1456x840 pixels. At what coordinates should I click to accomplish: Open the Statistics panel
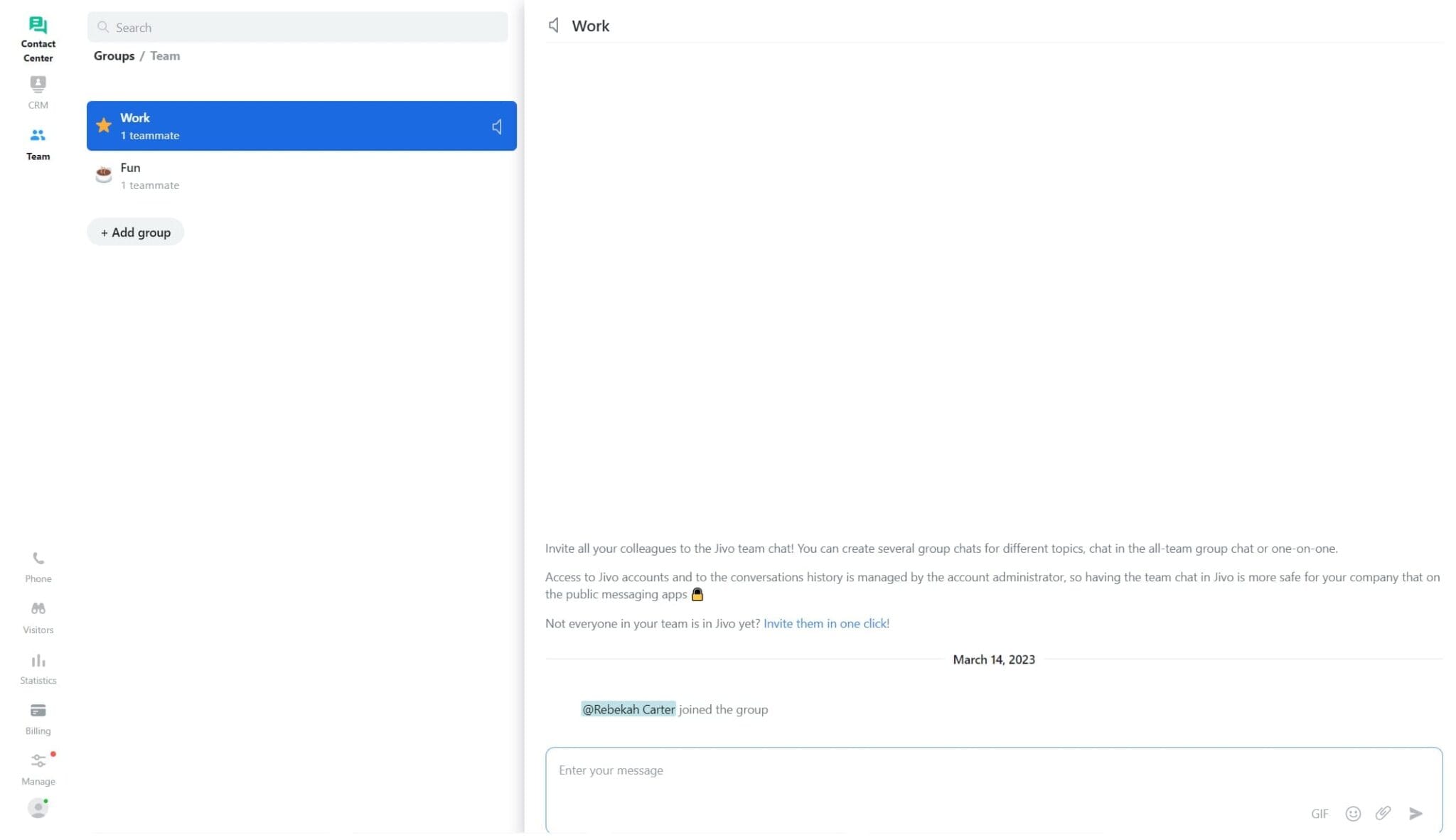(38, 667)
